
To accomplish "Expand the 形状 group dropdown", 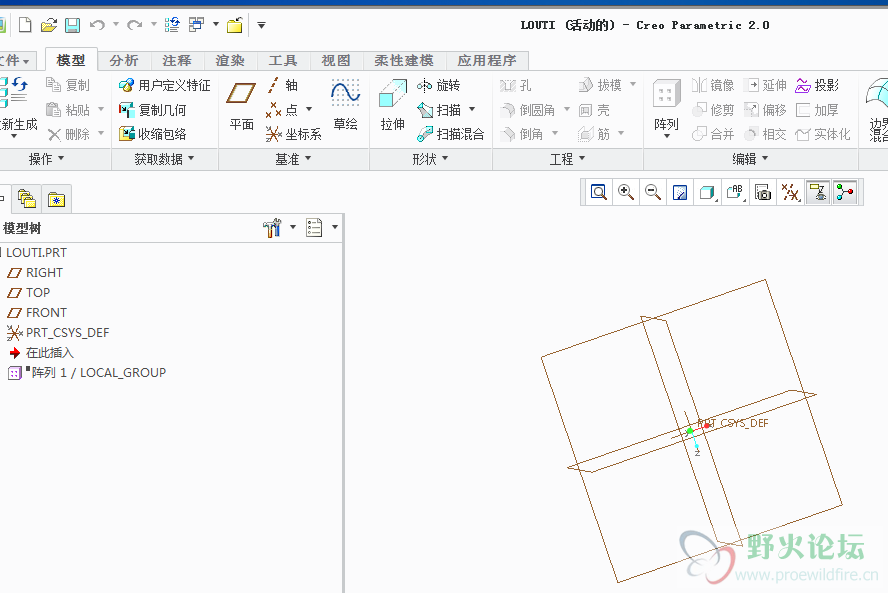I will 430,160.
